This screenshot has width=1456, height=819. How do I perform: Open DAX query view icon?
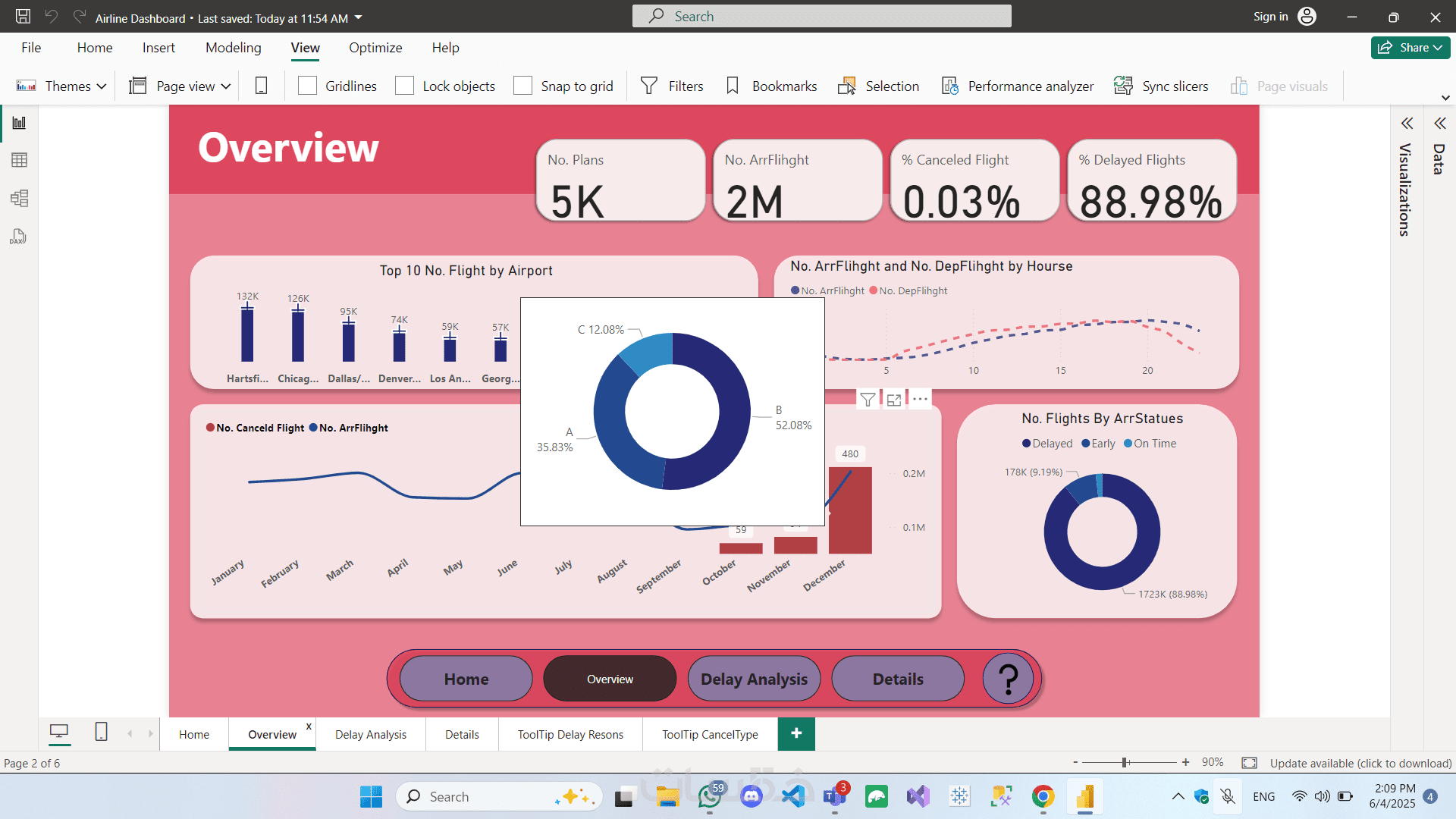click(x=19, y=237)
